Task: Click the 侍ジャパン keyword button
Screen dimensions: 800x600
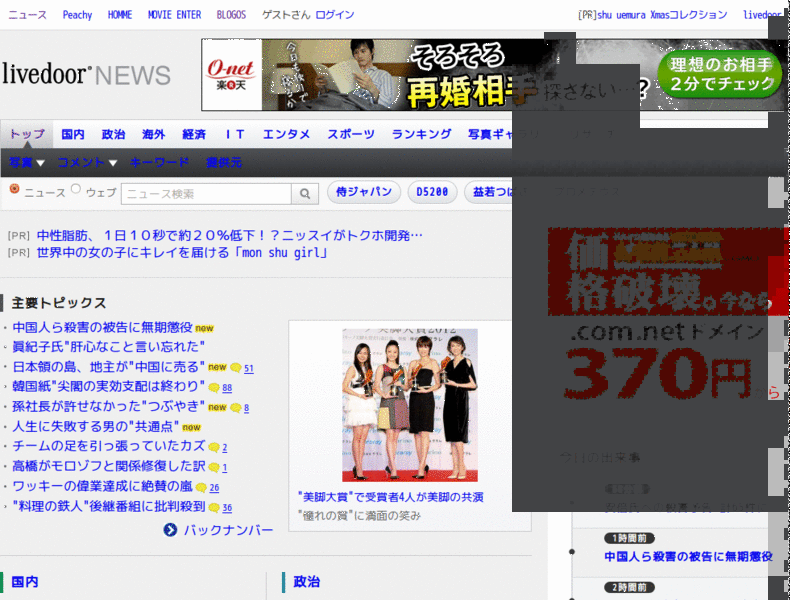Action: (x=364, y=192)
